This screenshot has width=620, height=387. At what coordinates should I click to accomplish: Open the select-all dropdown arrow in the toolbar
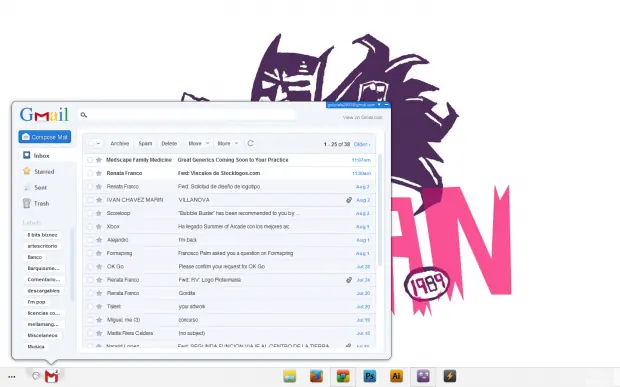coord(98,143)
